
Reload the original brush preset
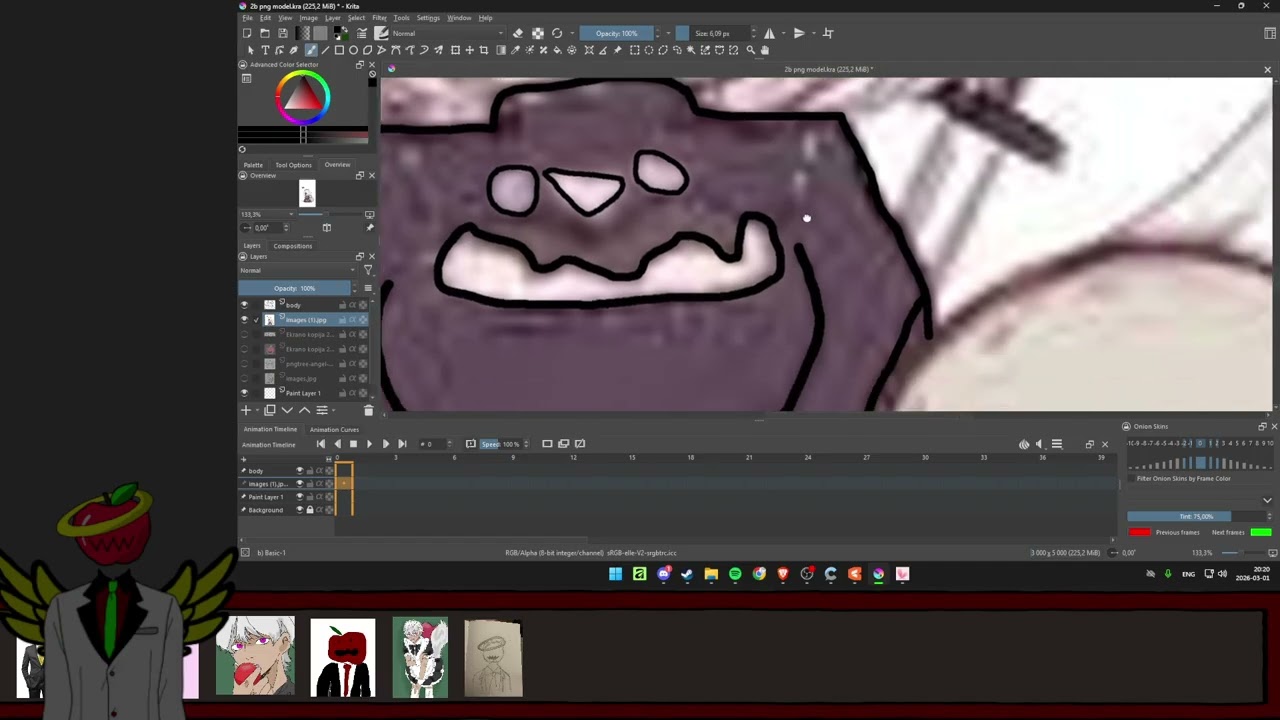tap(557, 33)
